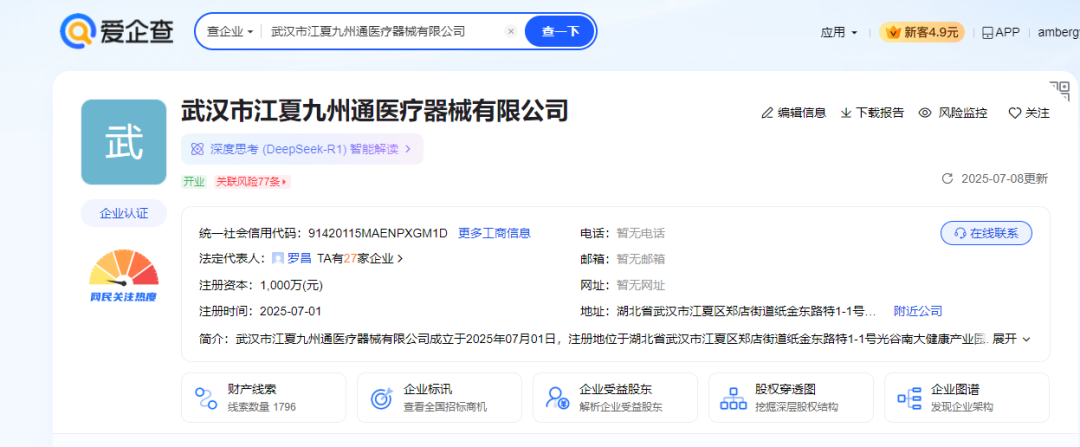Click 下载报告 download option

(x=873, y=113)
